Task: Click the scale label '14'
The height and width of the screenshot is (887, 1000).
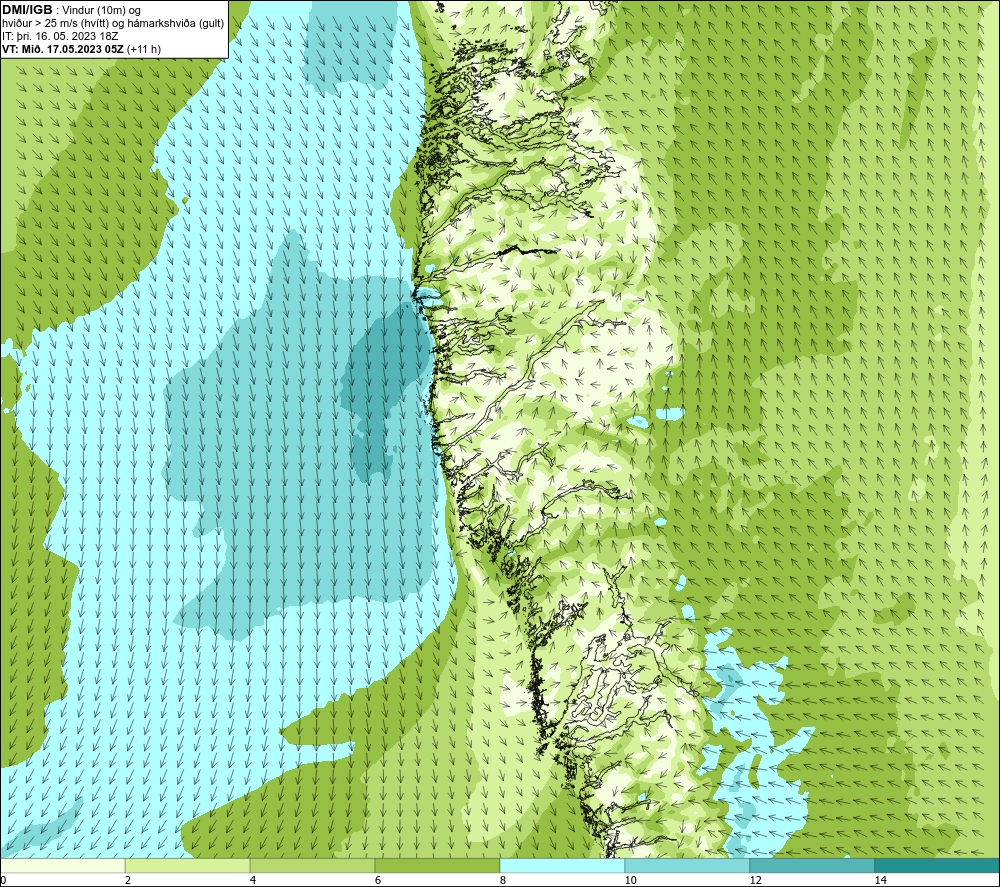Action: (x=880, y=880)
